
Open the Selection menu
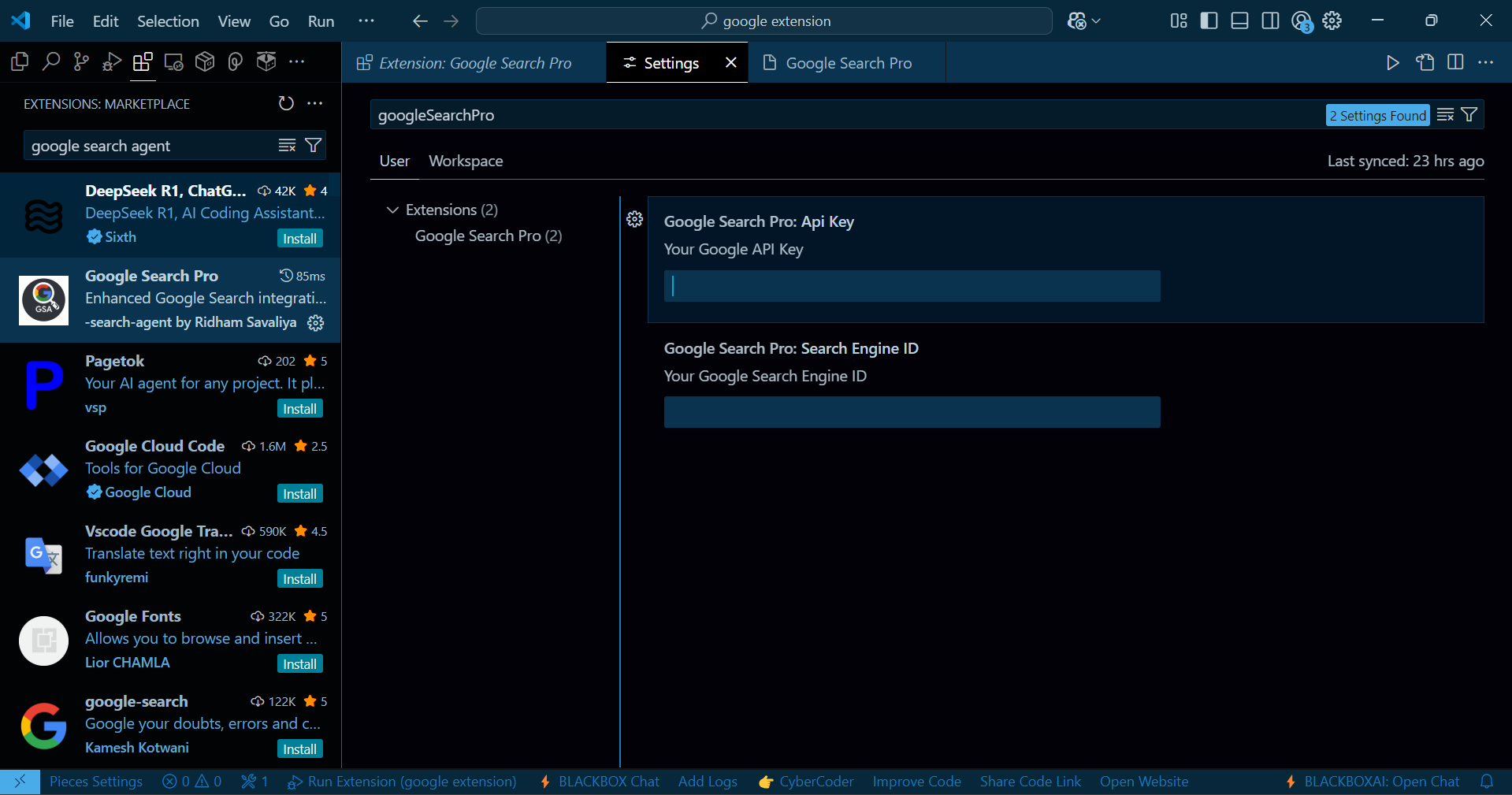pyautogui.click(x=168, y=21)
